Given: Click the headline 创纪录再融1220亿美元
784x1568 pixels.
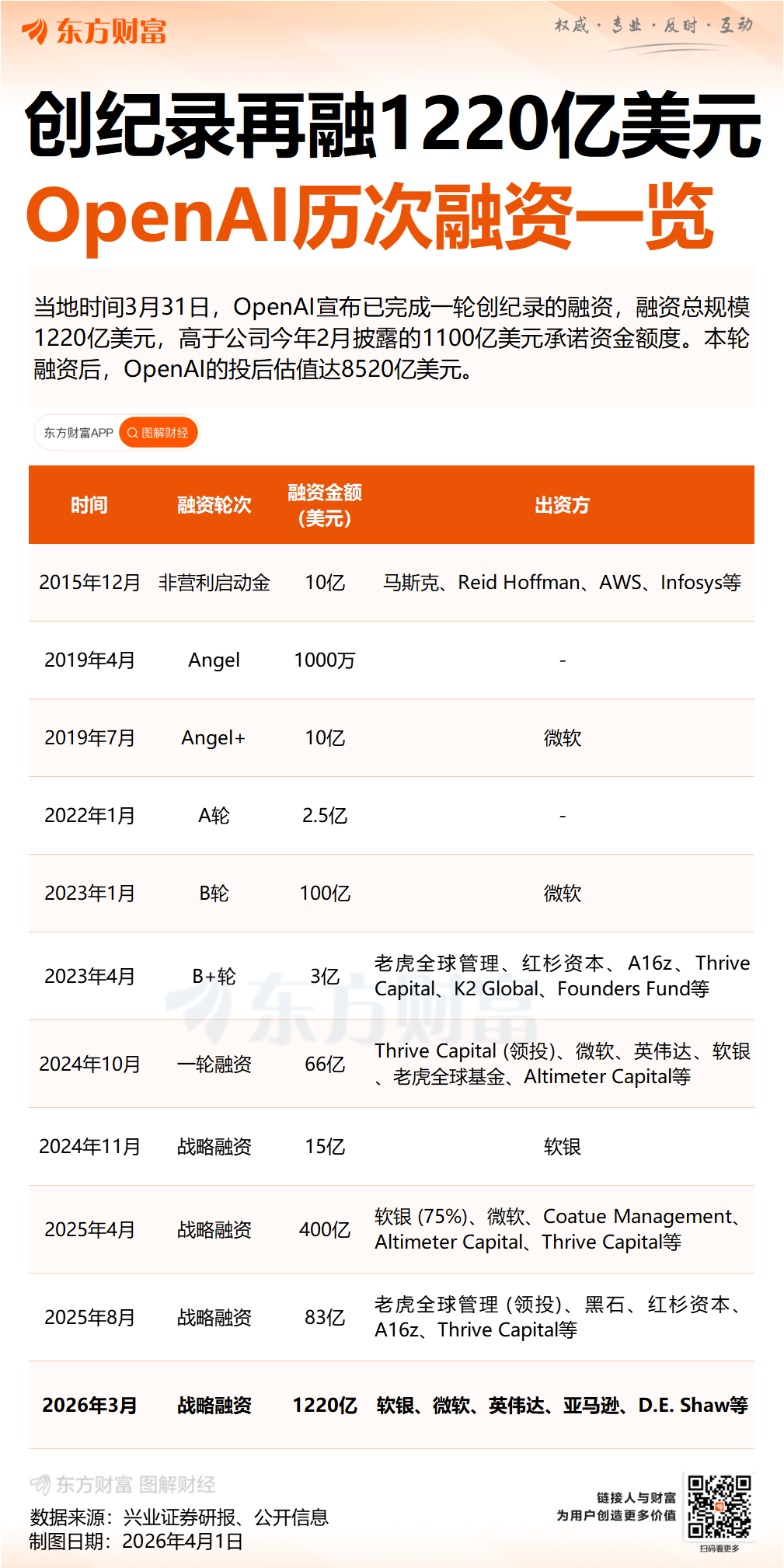Looking at the screenshot, I should 393,124.
